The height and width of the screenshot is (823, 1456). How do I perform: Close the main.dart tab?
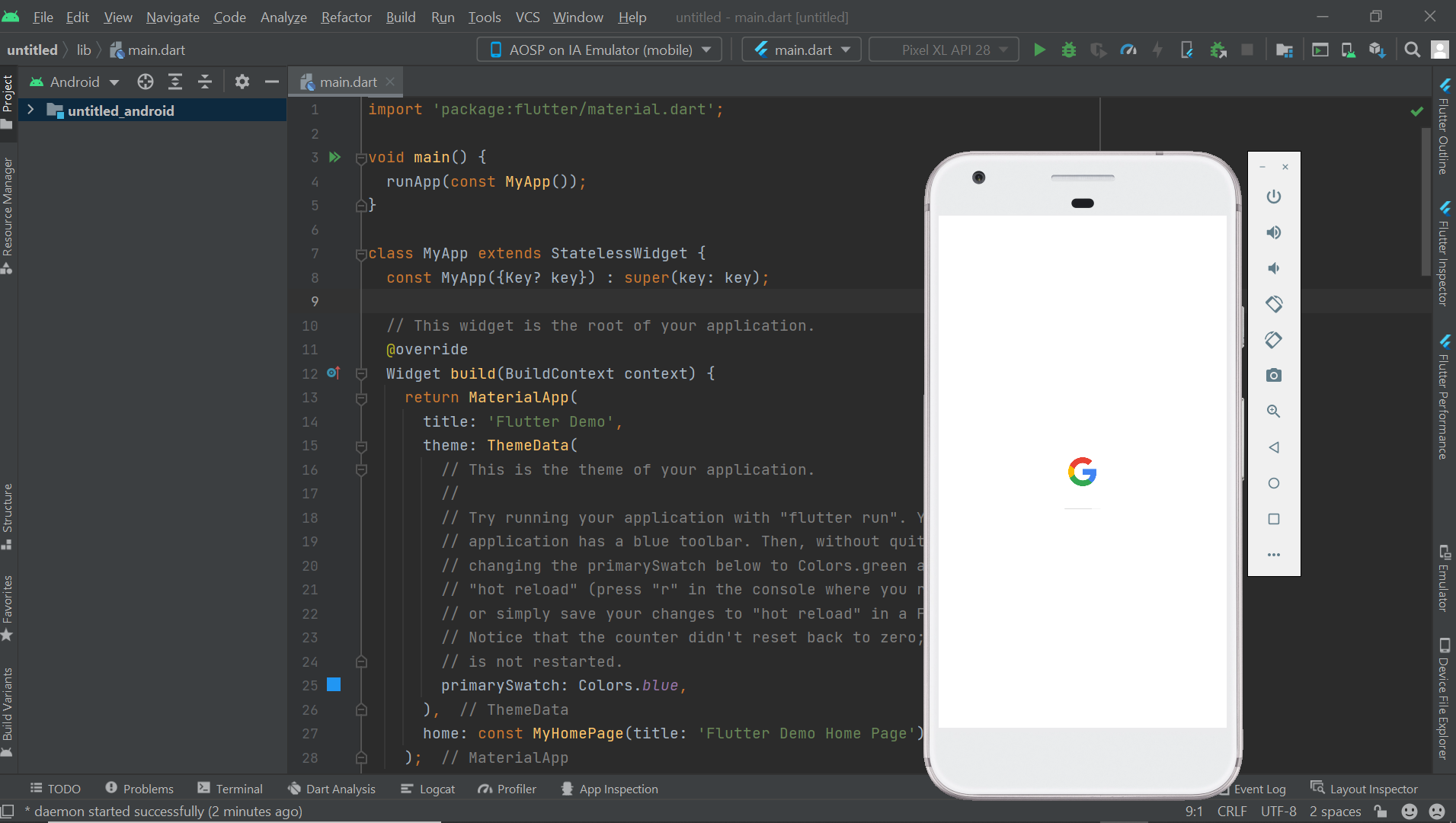(390, 82)
